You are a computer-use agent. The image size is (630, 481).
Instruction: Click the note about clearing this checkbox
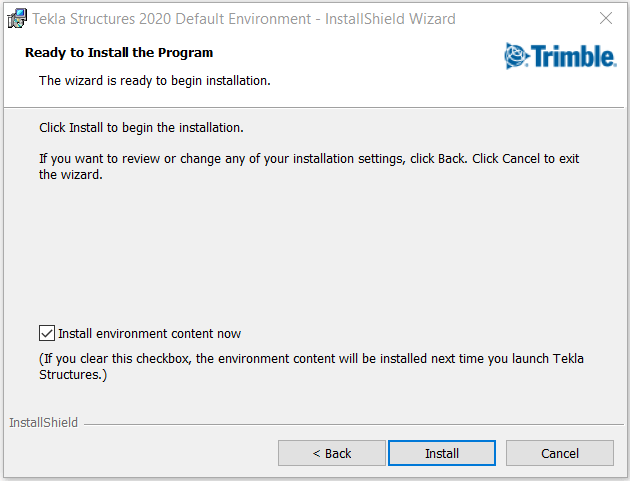pyautogui.click(x=311, y=366)
